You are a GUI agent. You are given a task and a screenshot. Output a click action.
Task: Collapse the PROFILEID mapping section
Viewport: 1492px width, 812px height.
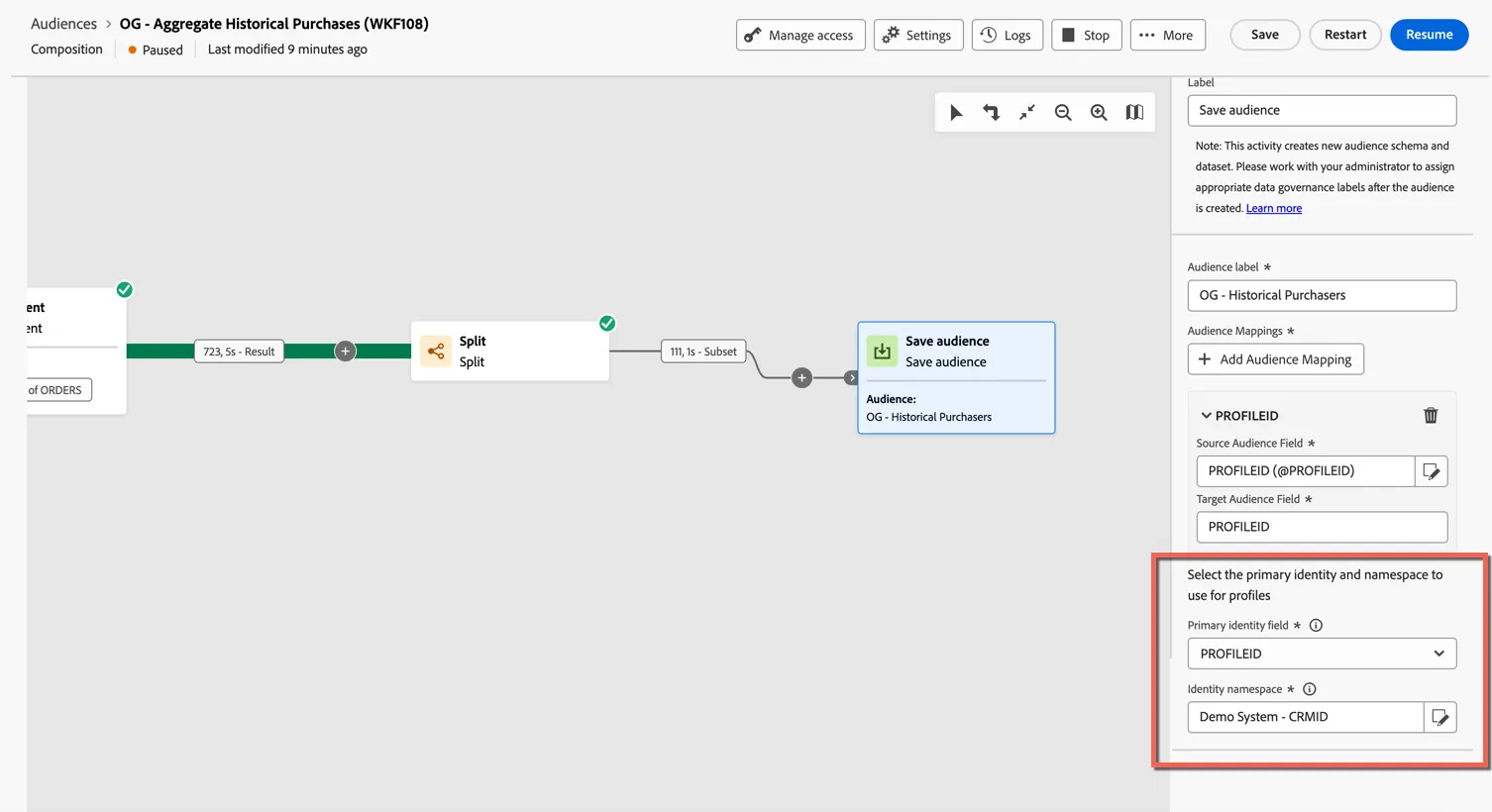[1207, 416]
